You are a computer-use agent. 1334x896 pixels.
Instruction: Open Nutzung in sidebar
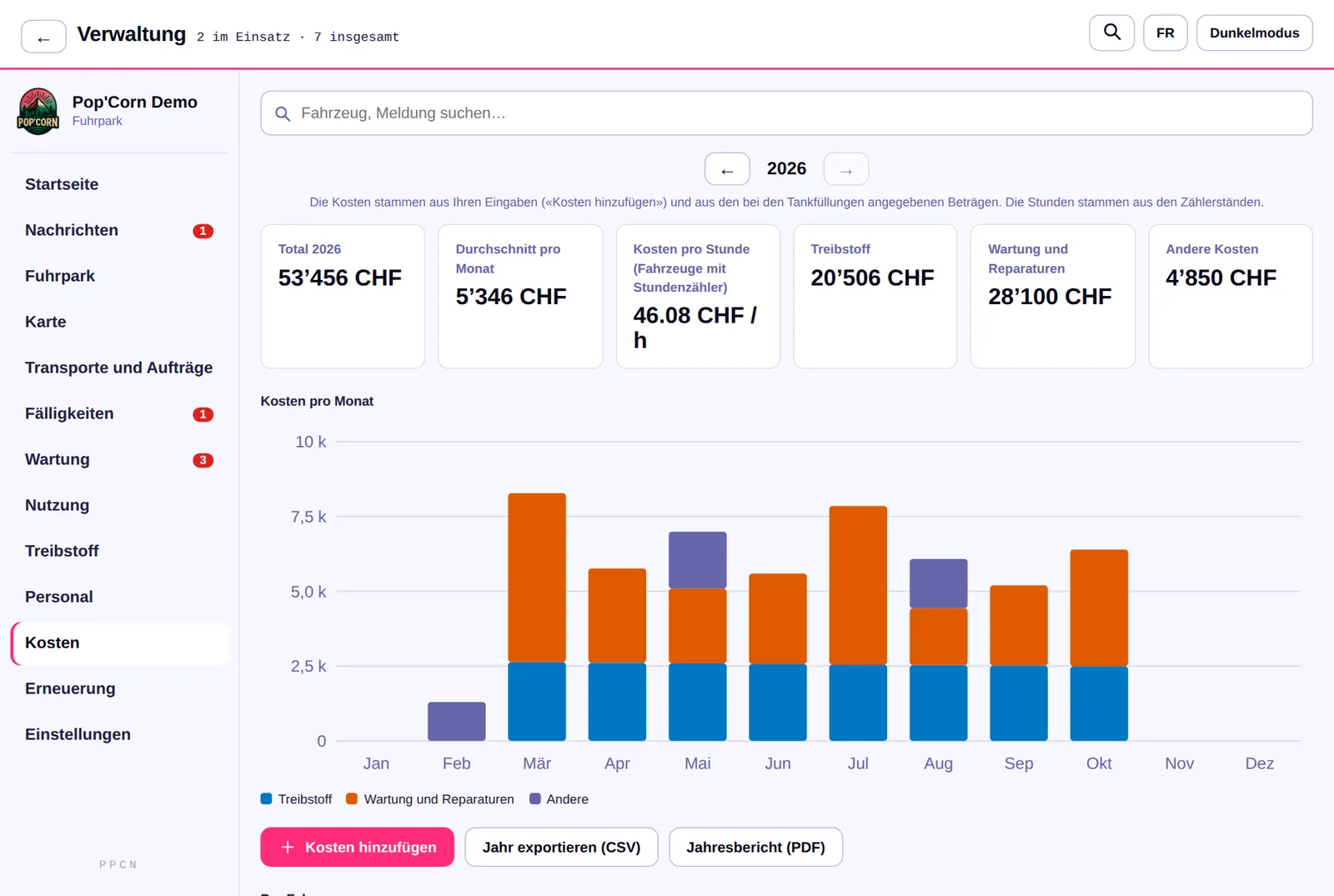click(x=119, y=505)
